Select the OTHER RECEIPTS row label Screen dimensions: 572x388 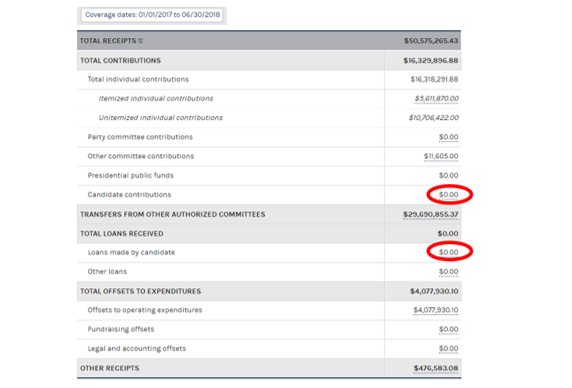coord(109,368)
